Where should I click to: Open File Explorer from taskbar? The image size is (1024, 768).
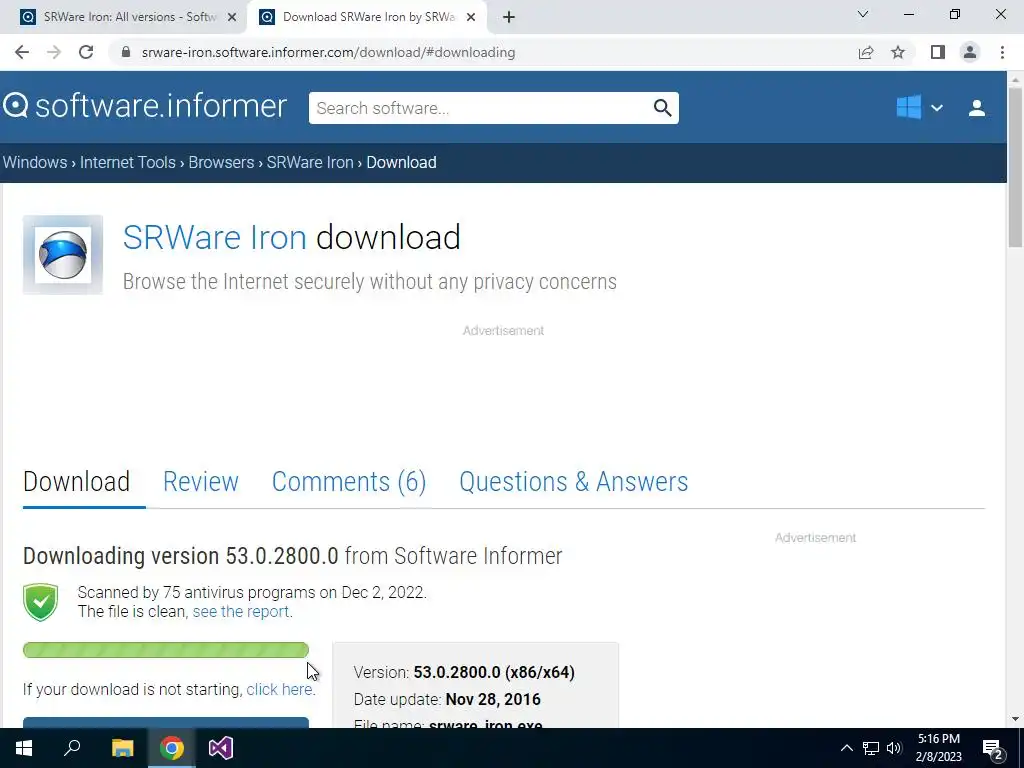click(122, 748)
